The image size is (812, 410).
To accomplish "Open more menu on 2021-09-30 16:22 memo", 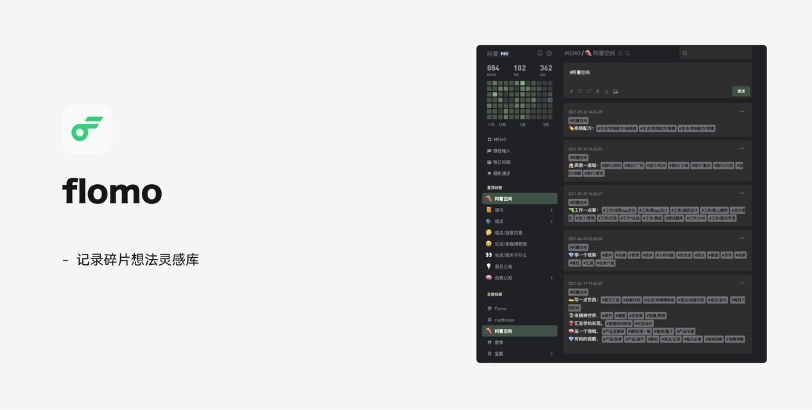I will coord(742,194).
